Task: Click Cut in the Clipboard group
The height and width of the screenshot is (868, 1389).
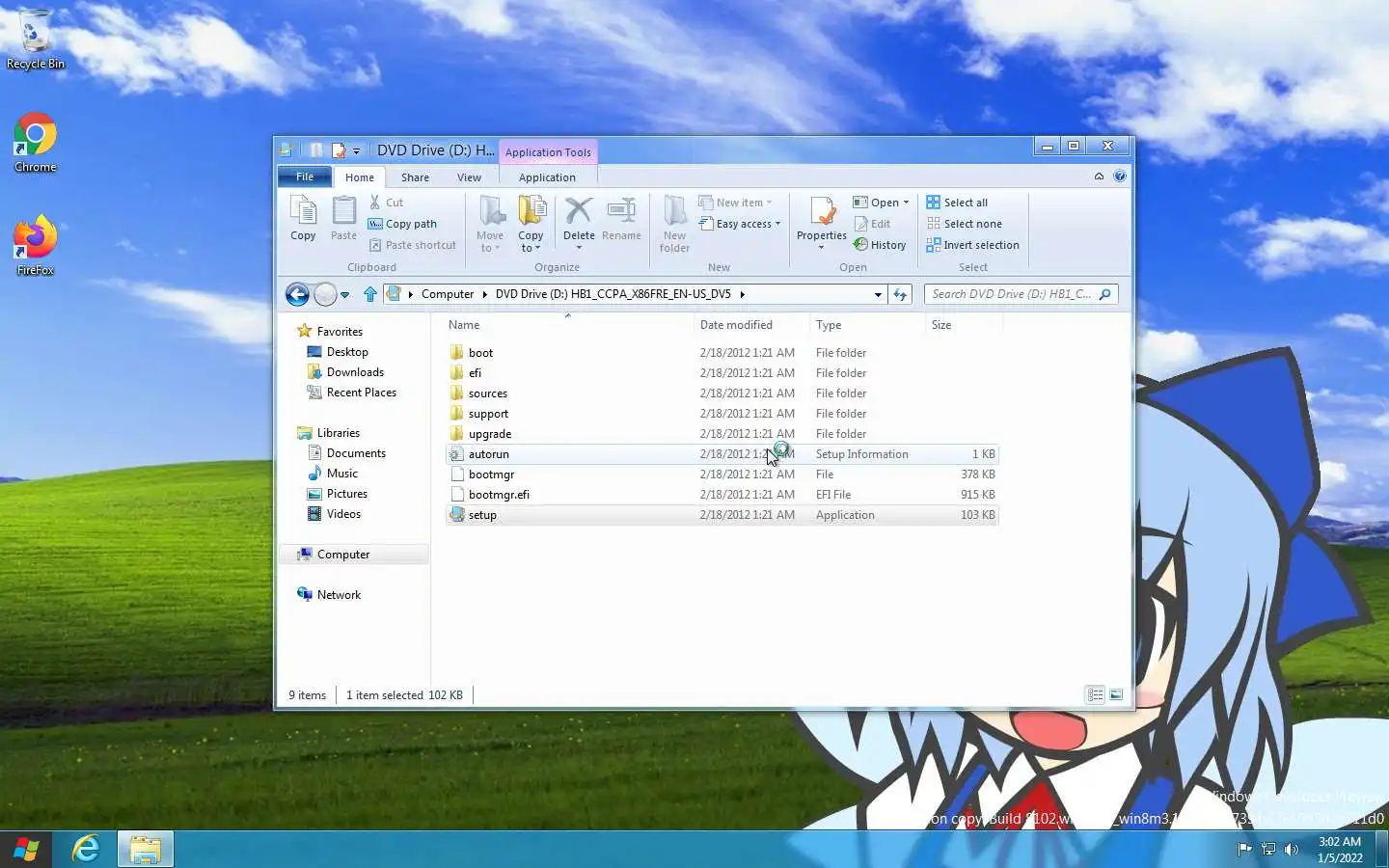Action: pyautogui.click(x=386, y=203)
